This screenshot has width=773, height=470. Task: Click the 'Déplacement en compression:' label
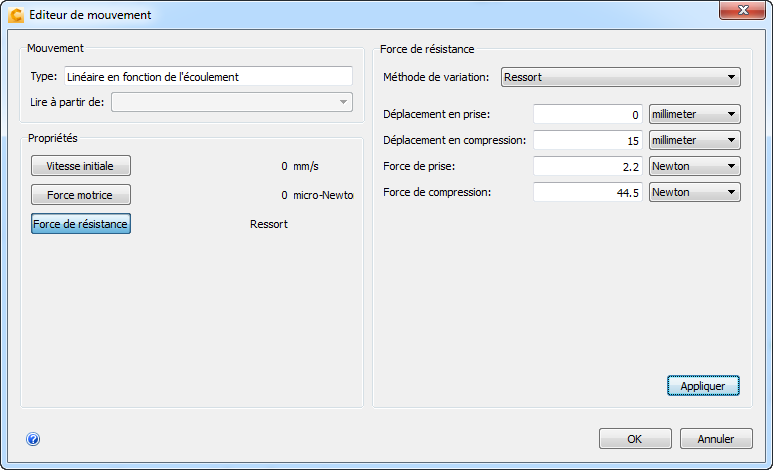tap(455, 141)
